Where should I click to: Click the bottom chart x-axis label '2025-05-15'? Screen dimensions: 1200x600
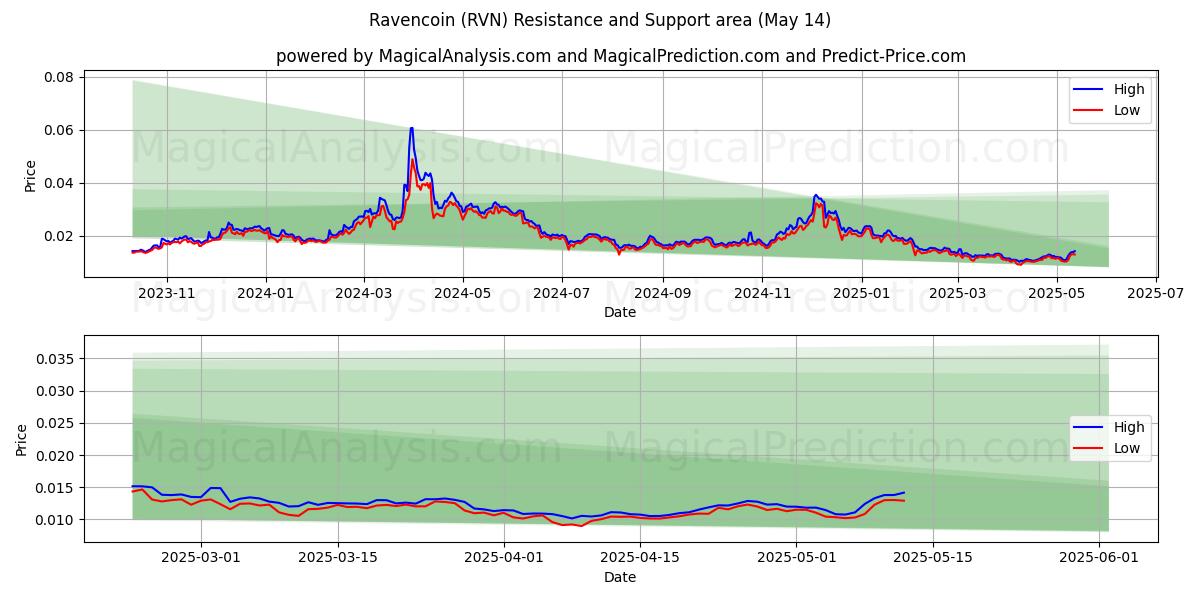click(x=934, y=557)
